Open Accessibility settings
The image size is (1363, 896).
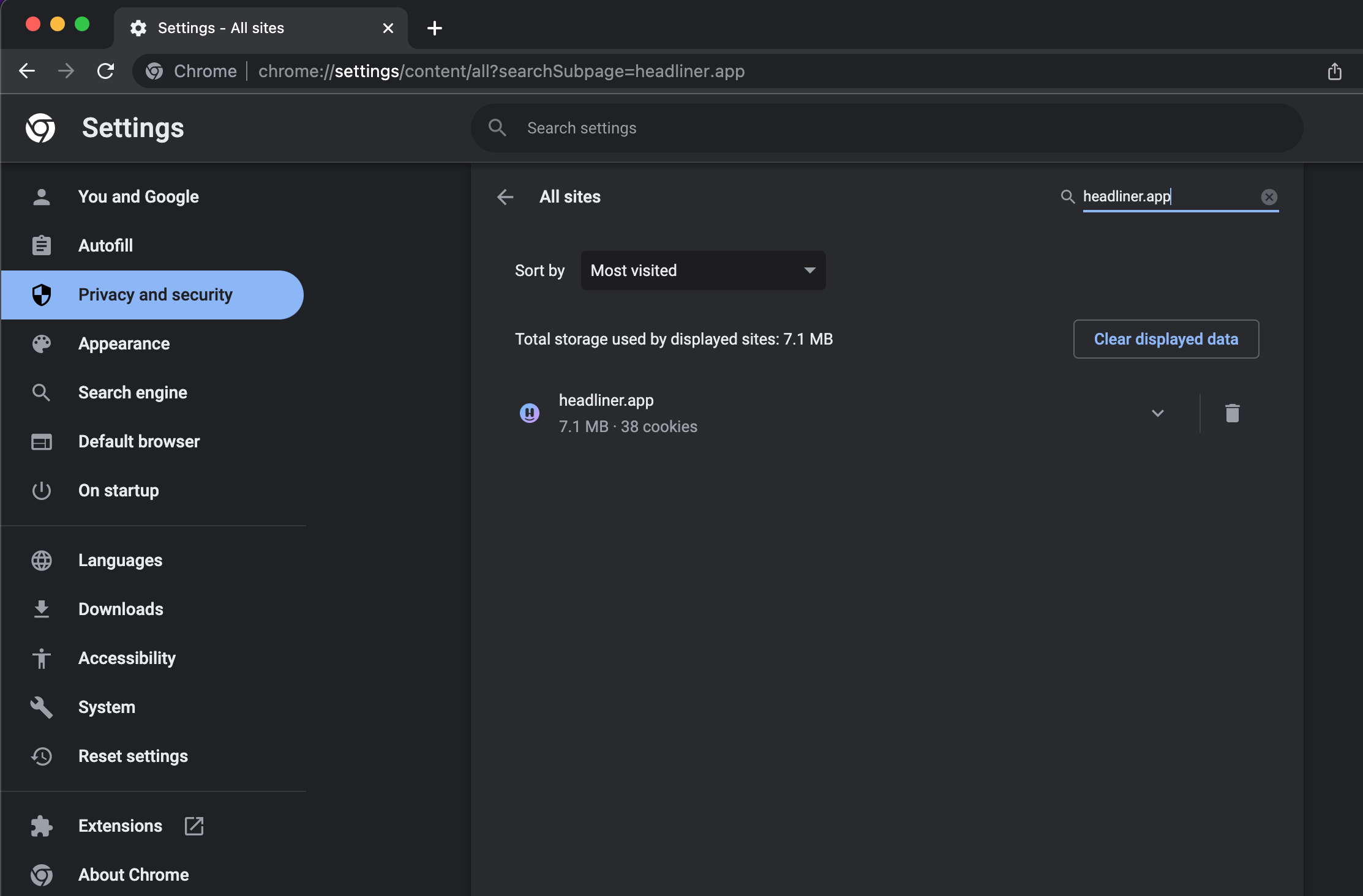[152, 658]
